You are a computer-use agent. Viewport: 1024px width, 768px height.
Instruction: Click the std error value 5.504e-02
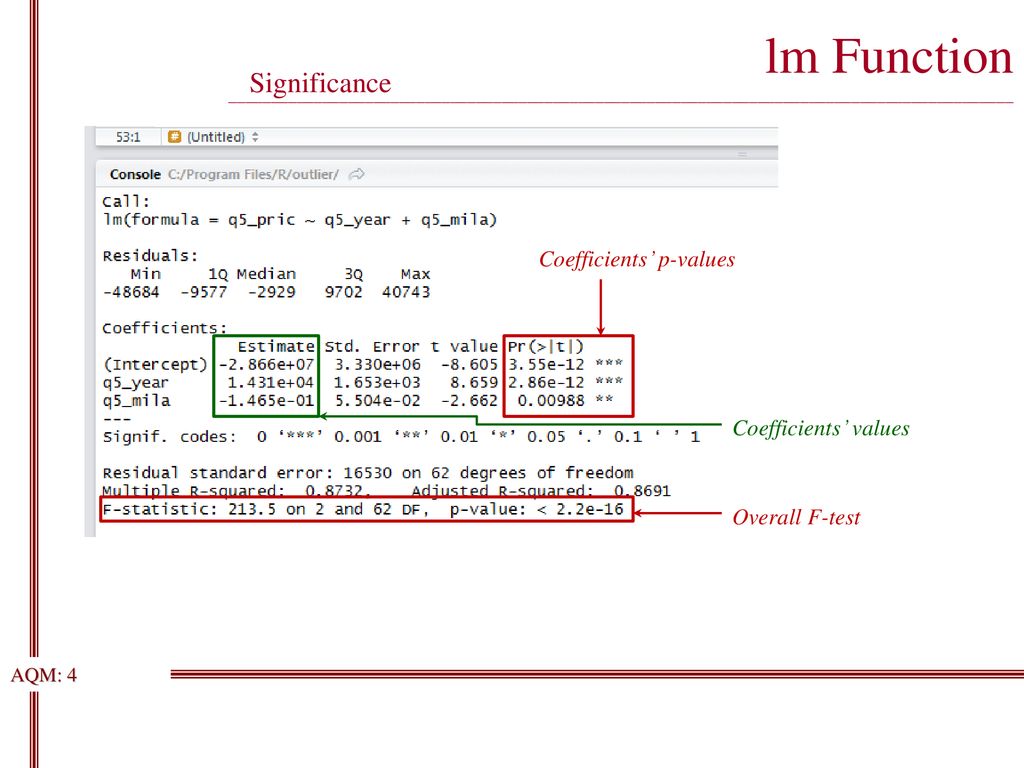377,400
